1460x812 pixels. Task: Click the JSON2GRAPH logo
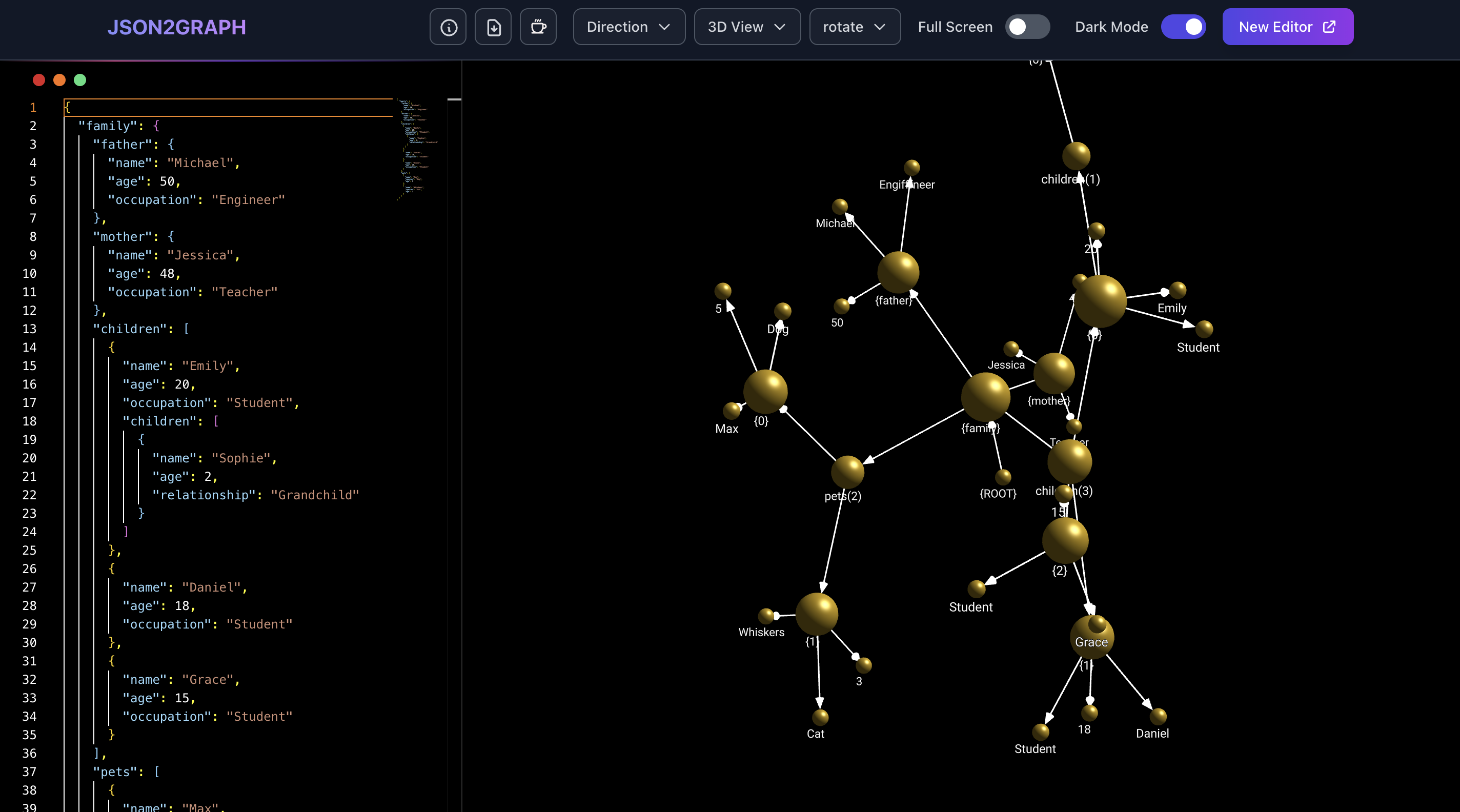177,27
